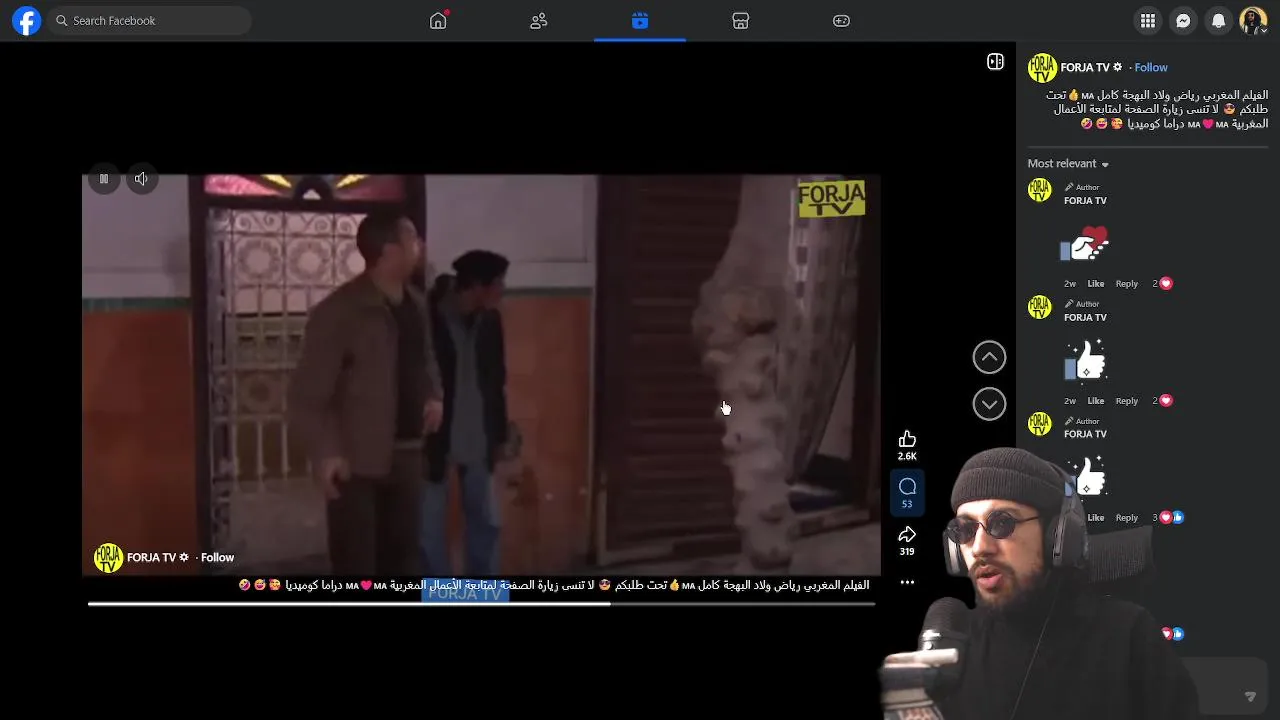Open second comment author name FORJA TV
1280x720 pixels.
pos(1085,318)
